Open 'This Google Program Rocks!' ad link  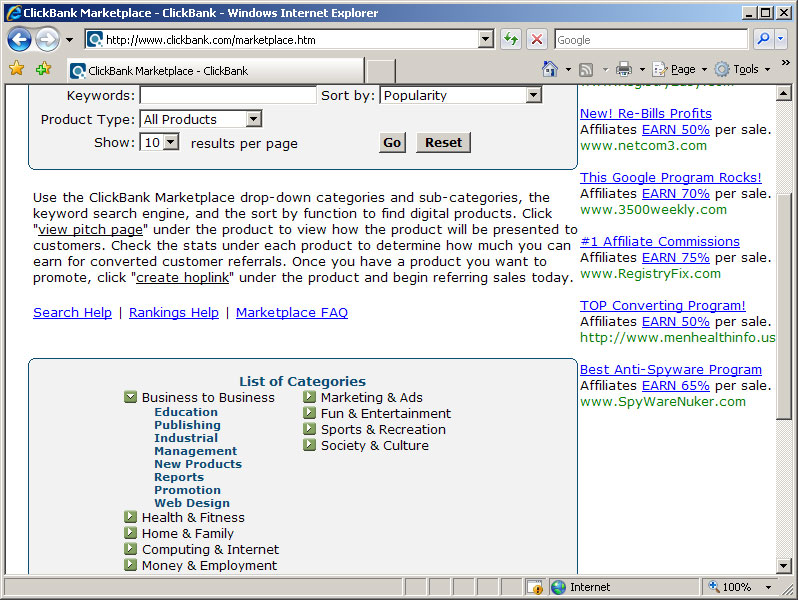(x=671, y=178)
